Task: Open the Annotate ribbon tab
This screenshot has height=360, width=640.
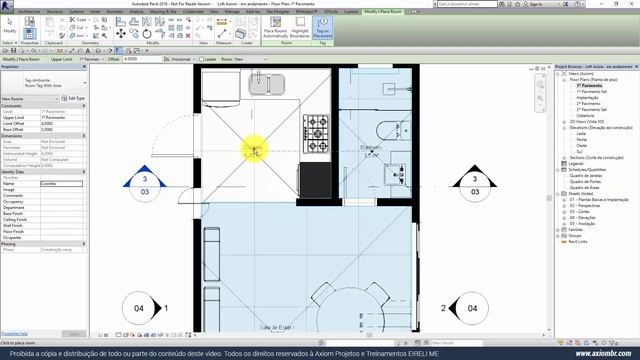Action: pyautogui.click(x=115, y=12)
